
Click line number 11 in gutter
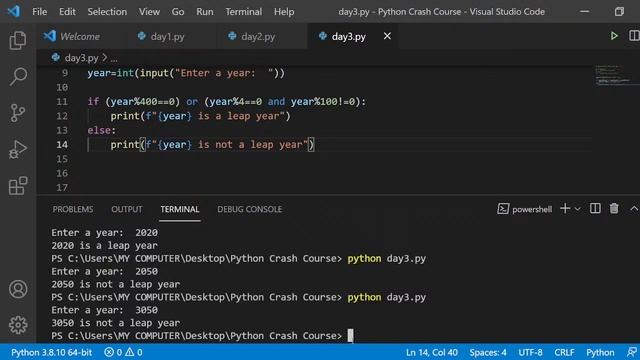point(62,101)
